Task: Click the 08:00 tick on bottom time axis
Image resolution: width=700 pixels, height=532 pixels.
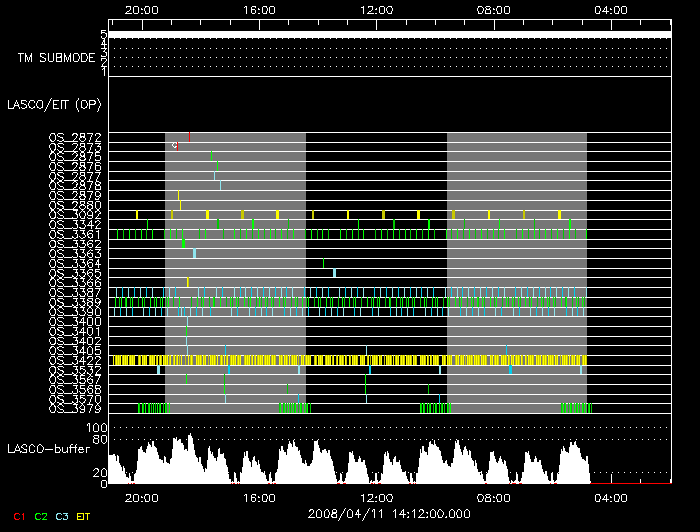Action: [x=493, y=497]
